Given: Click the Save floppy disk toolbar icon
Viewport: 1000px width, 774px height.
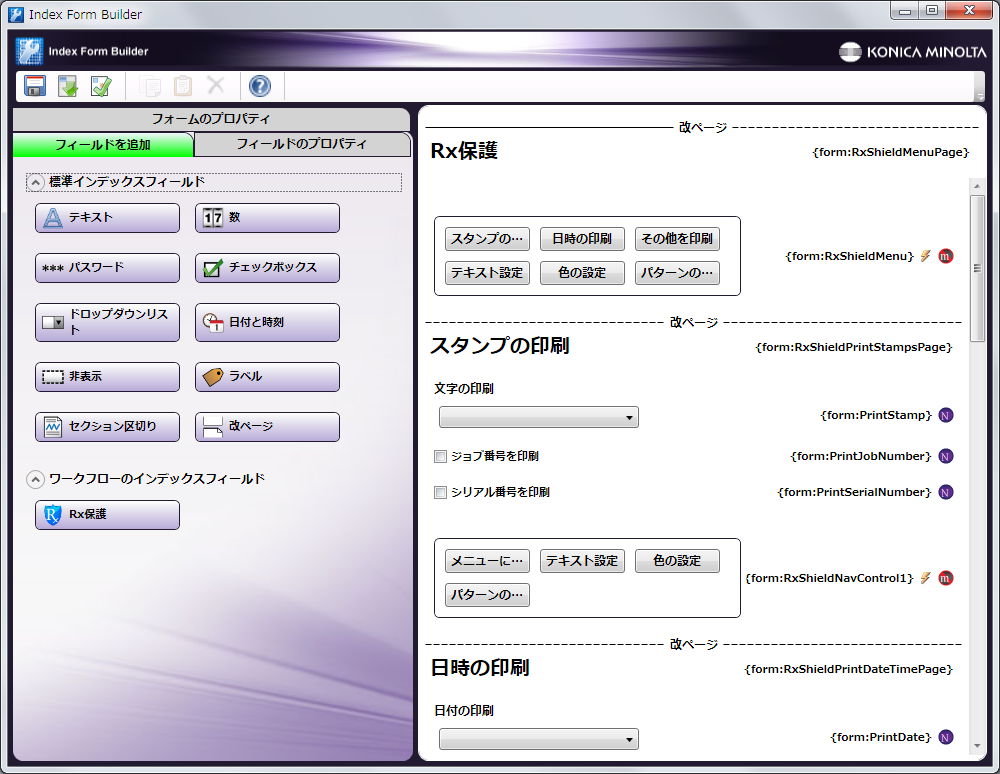Looking at the screenshot, I should click(x=34, y=85).
